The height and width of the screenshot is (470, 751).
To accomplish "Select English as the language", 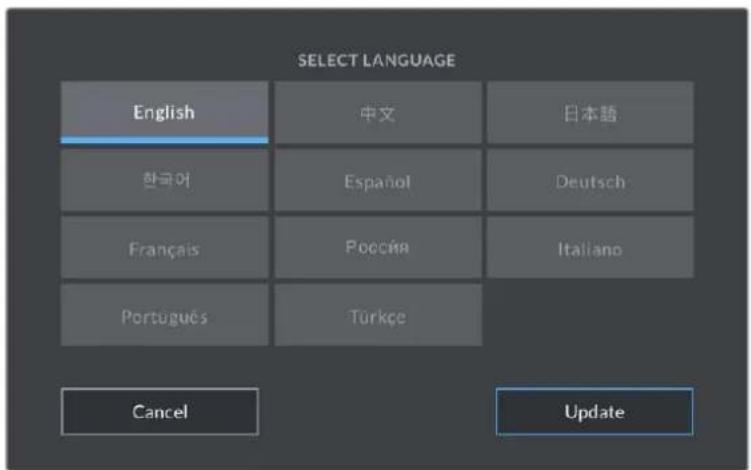I will pos(164,113).
